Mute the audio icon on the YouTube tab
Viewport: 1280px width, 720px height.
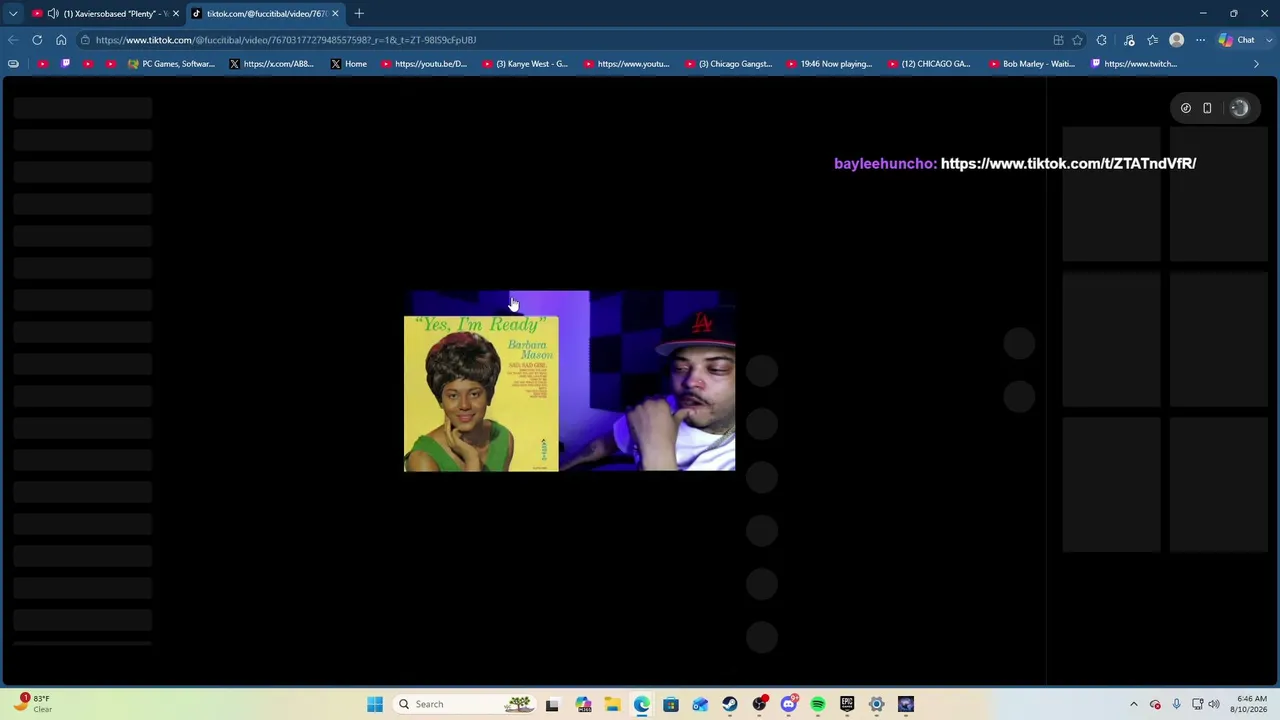[x=53, y=13]
